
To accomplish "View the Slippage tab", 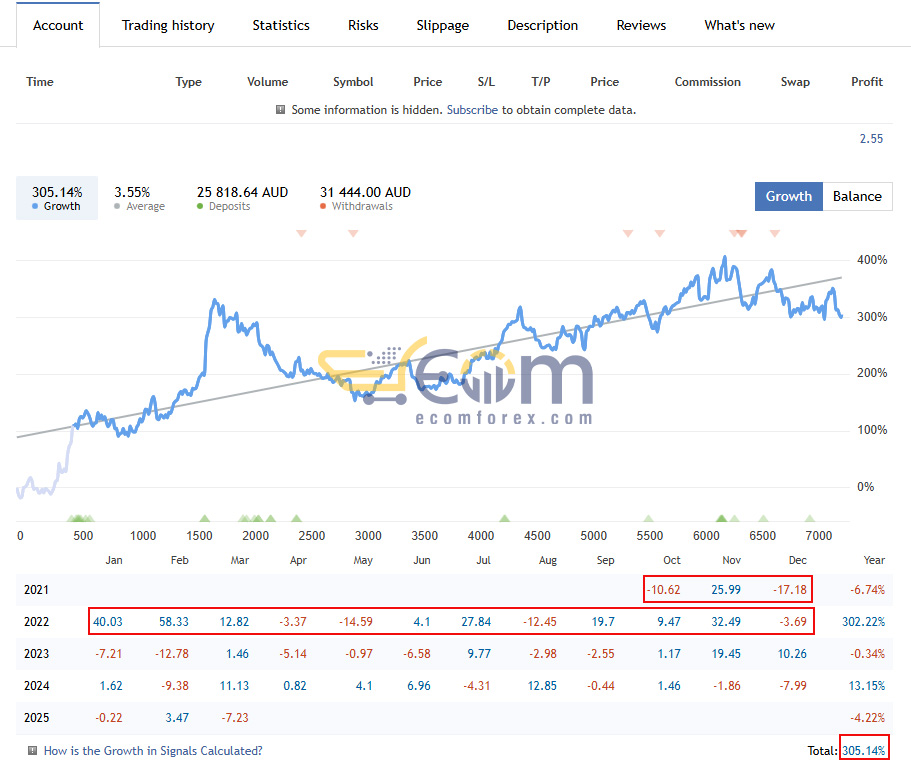I will tap(443, 26).
